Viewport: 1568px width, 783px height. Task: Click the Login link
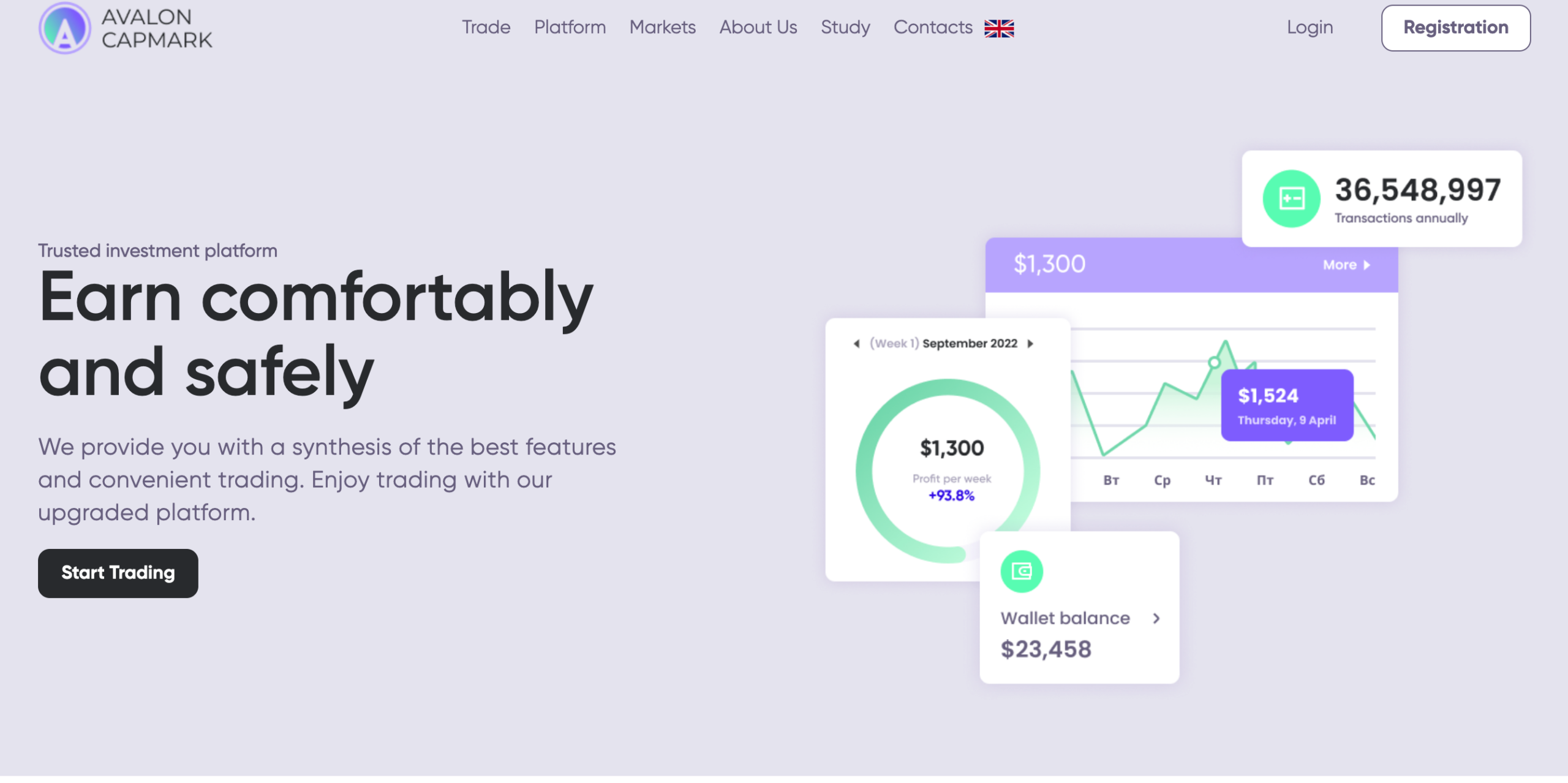(x=1309, y=28)
